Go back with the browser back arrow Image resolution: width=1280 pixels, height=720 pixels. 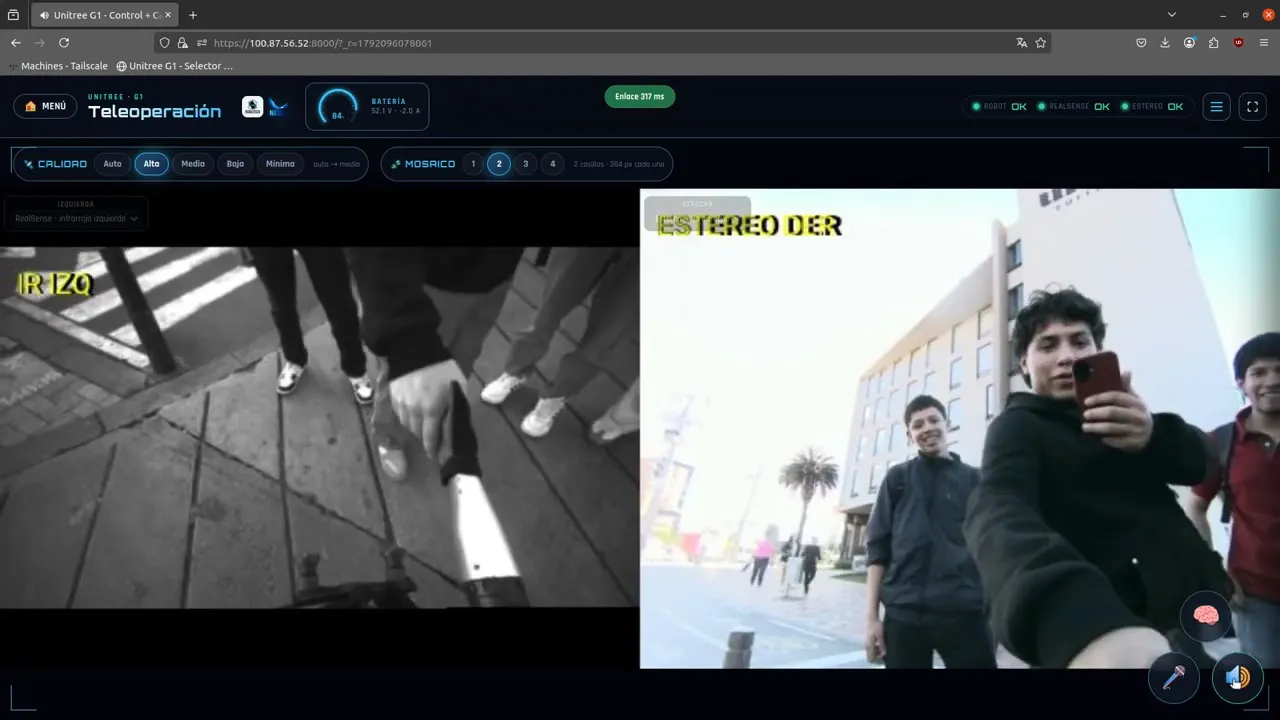pyautogui.click(x=16, y=43)
